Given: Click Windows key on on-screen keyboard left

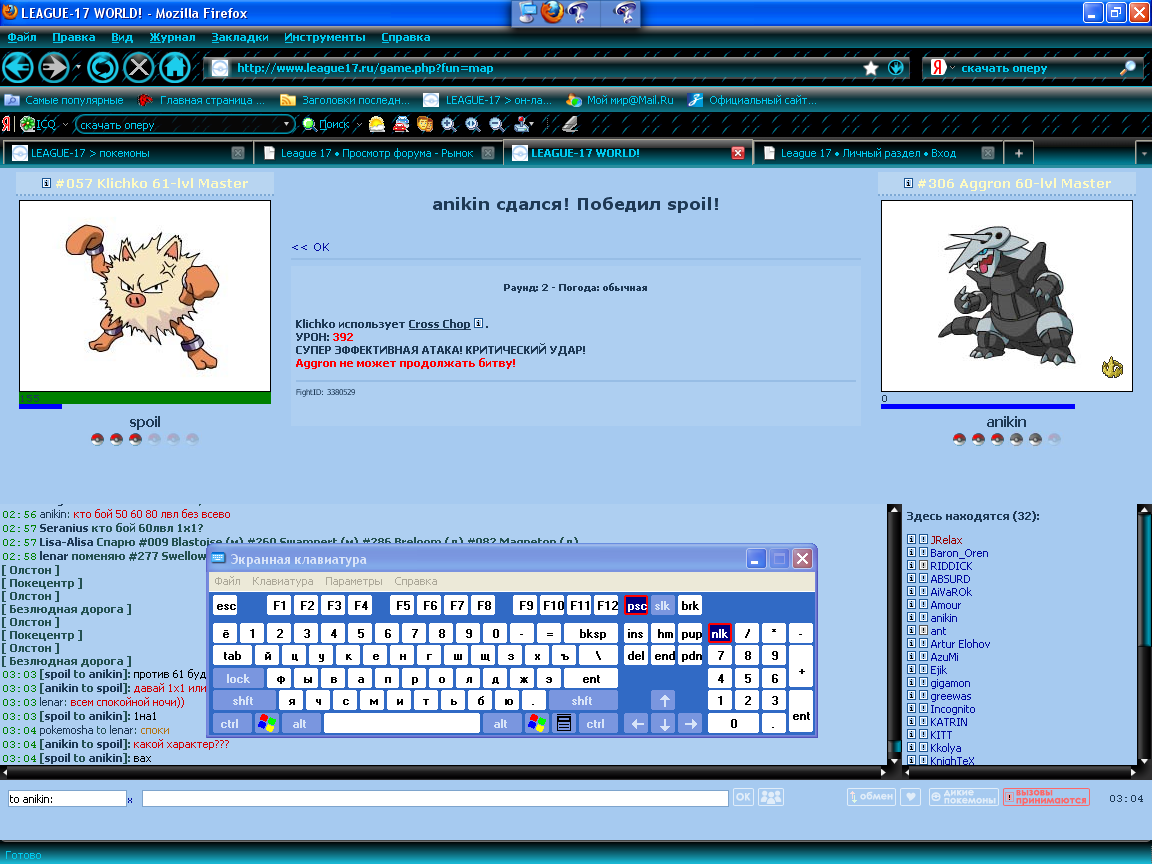Looking at the screenshot, I should tap(267, 724).
